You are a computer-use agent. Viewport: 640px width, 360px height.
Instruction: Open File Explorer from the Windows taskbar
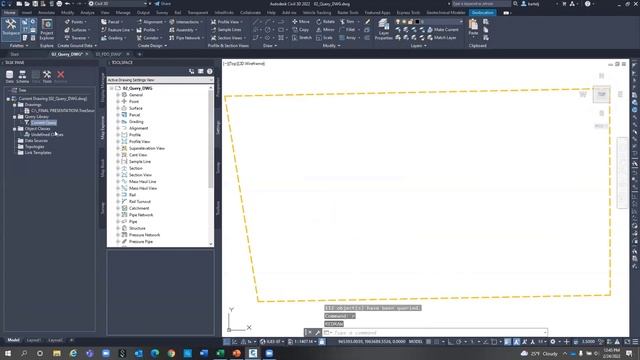point(57,353)
